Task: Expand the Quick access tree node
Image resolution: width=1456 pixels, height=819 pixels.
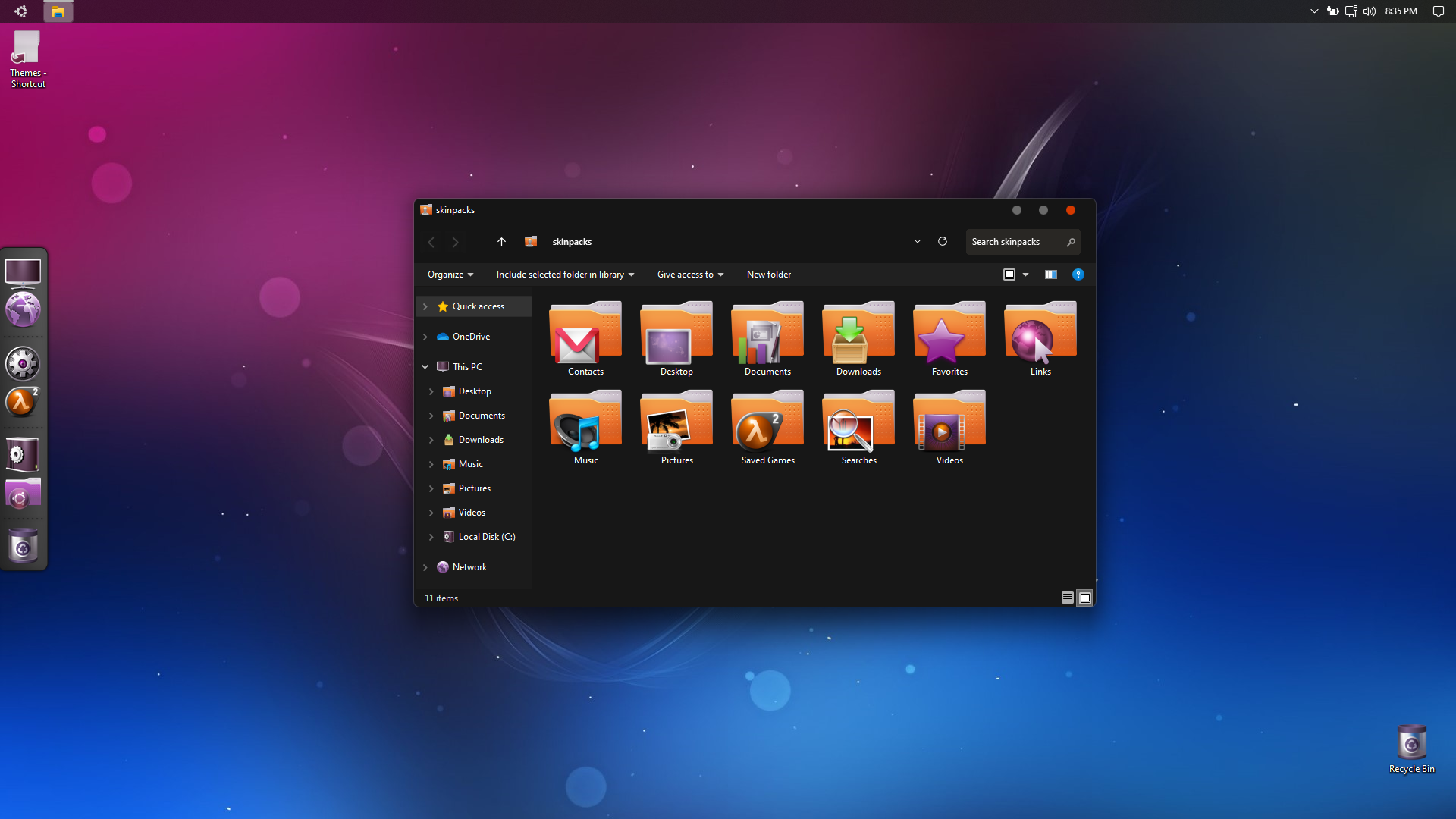Action: (425, 306)
